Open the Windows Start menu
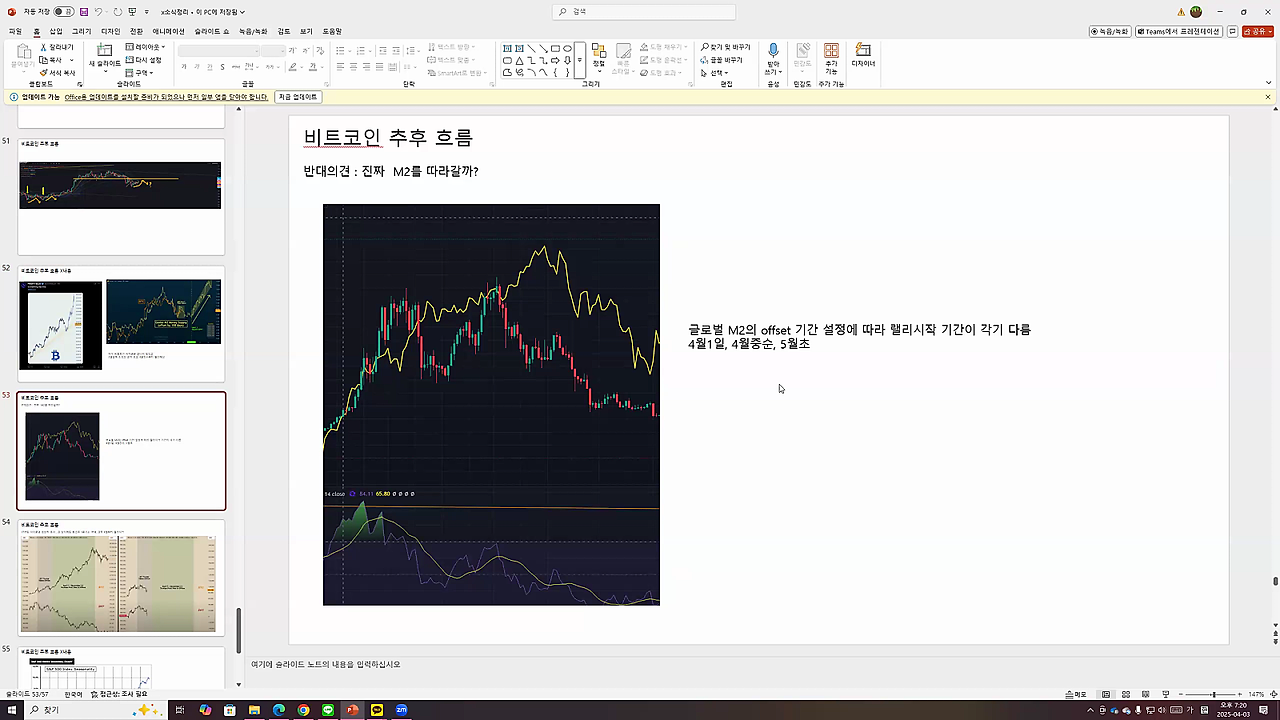Viewport: 1280px width, 720px height. click(11, 710)
